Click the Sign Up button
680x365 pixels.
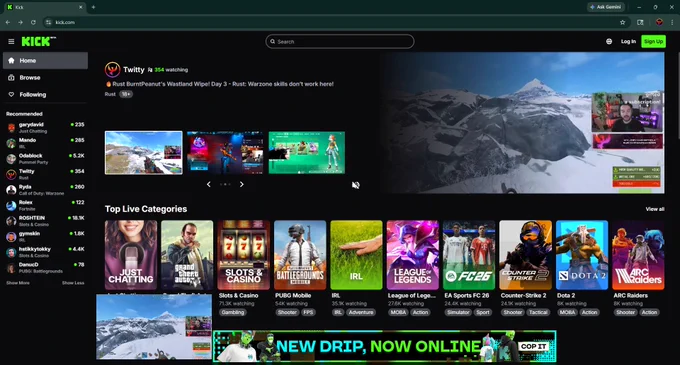click(x=653, y=42)
